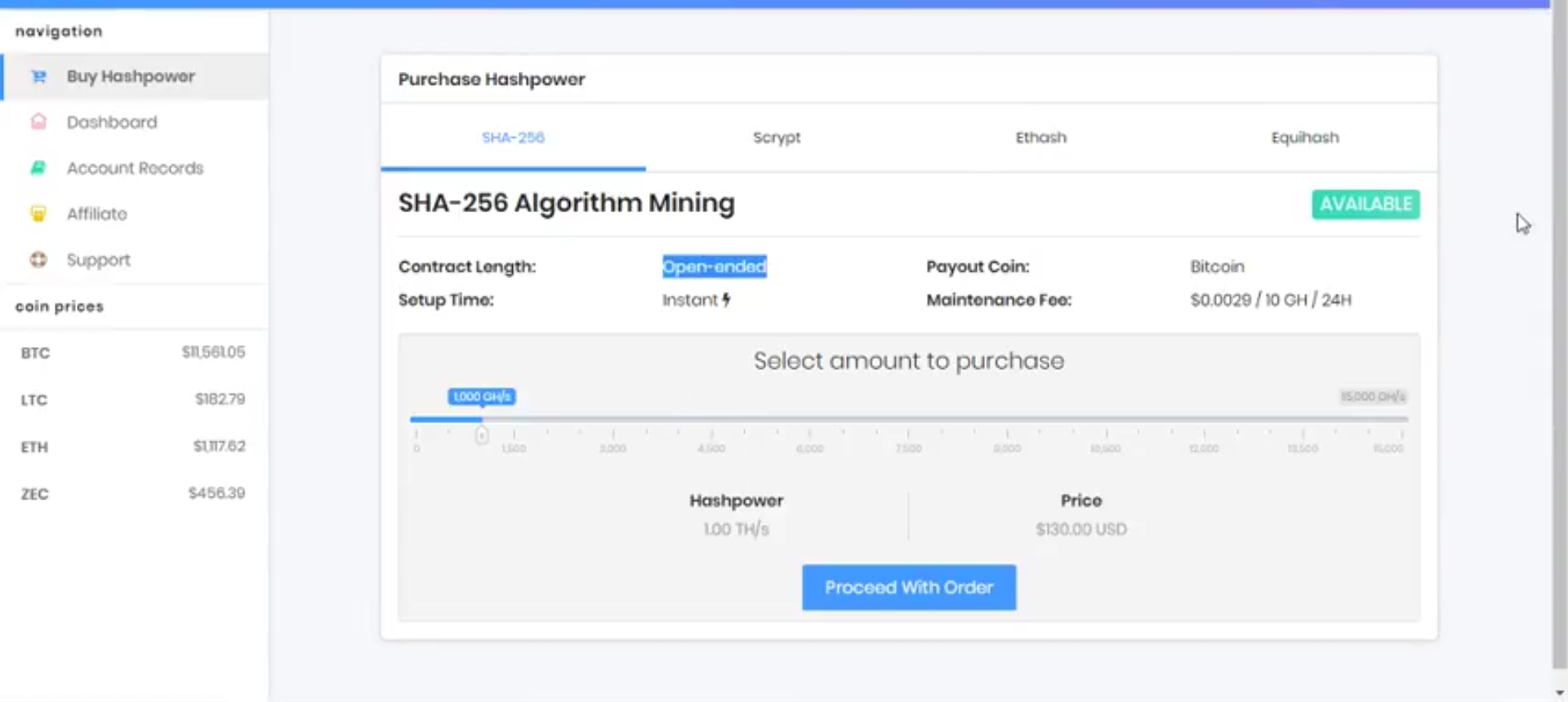This screenshot has width=1568, height=702.
Task: Select the SHA-256 tab
Action: pyautogui.click(x=513, y=138)
